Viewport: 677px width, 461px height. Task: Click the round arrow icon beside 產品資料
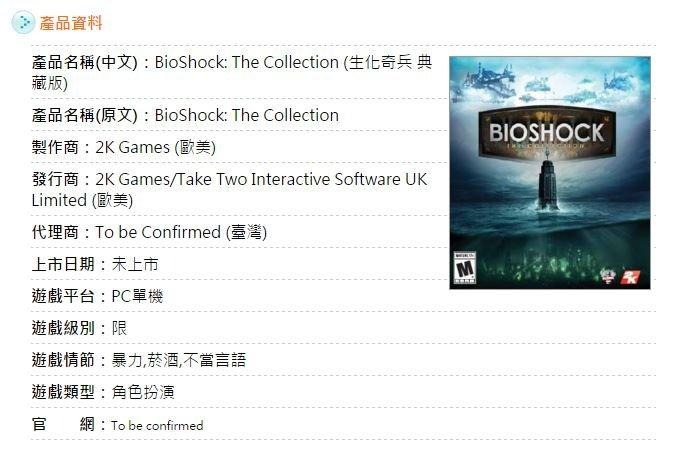[x=22, y=22]
